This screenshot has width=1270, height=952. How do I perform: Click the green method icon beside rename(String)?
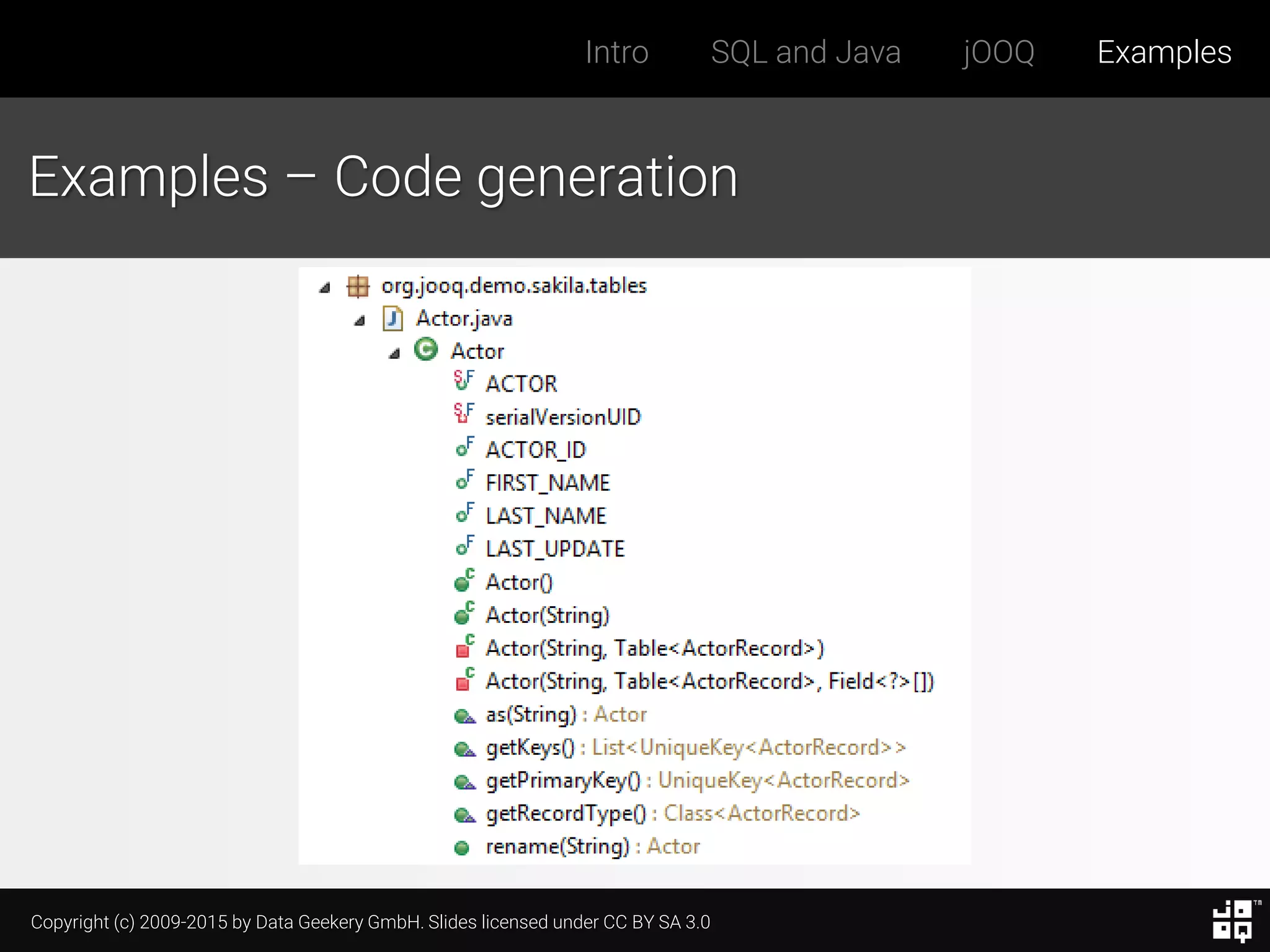(462, 847)
